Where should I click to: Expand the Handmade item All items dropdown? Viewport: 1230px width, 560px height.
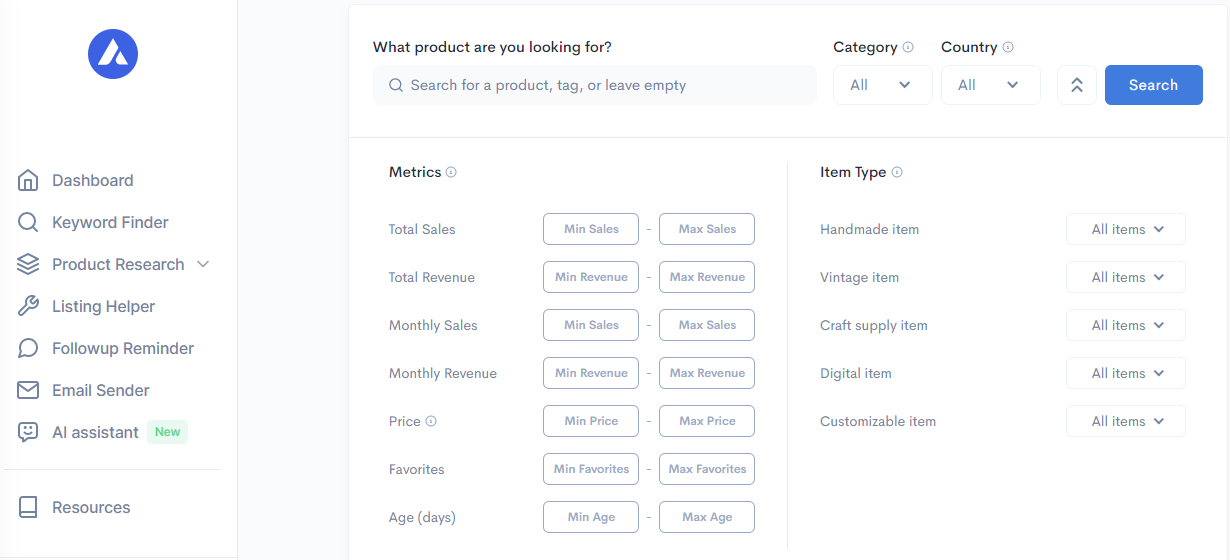[x=1125, y=229]
